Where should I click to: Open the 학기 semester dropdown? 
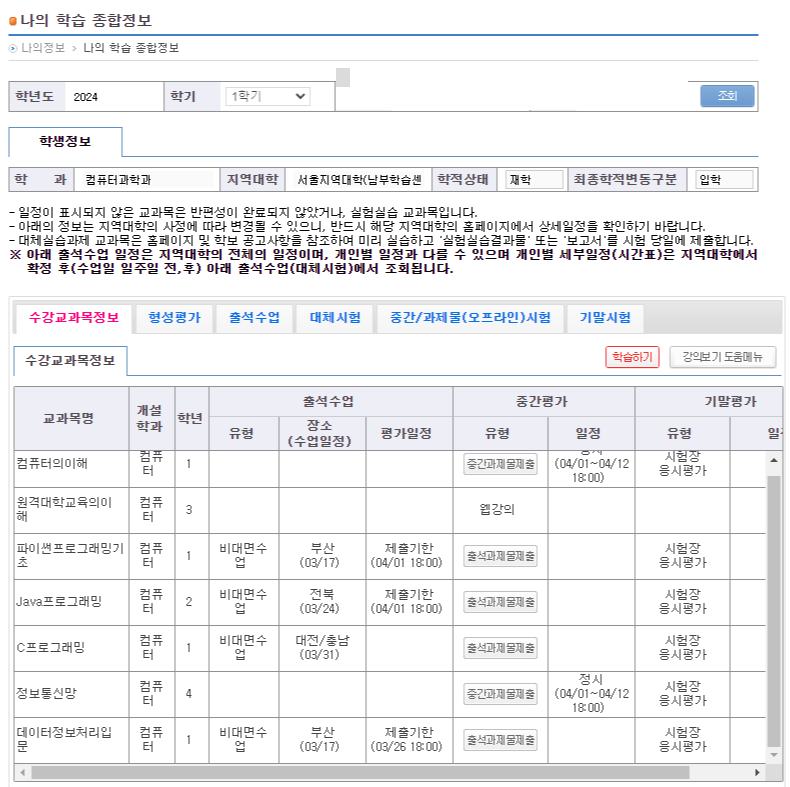click(267, 96)
